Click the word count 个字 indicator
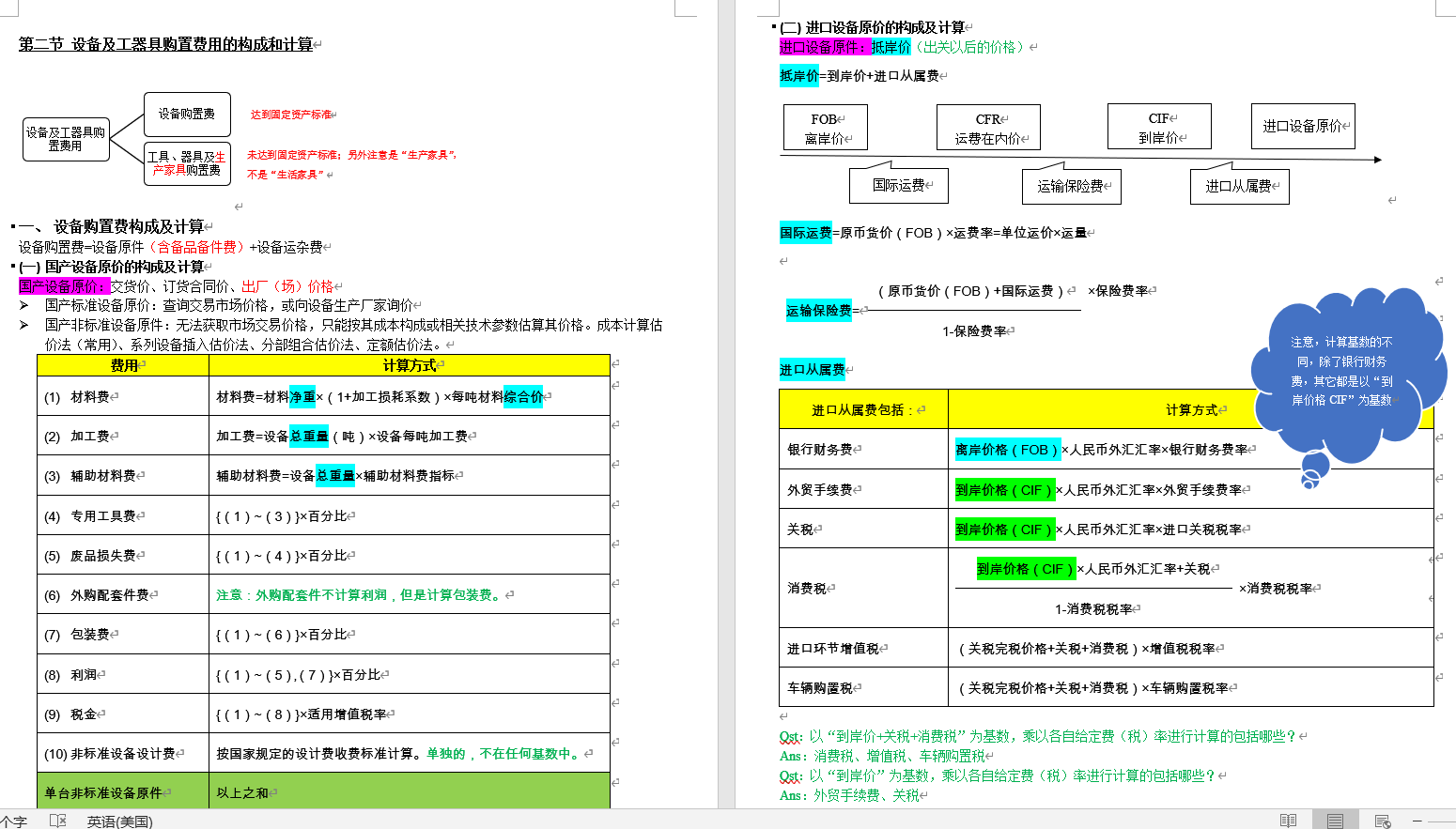The width and height of the screenshot is (1456, 829). (x=13, y=821)
